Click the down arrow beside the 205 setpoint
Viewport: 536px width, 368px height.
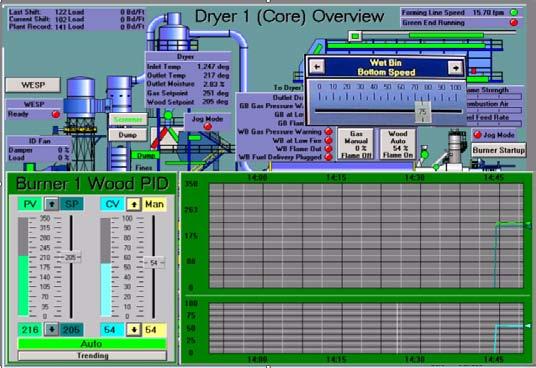[x=52, y=330]
